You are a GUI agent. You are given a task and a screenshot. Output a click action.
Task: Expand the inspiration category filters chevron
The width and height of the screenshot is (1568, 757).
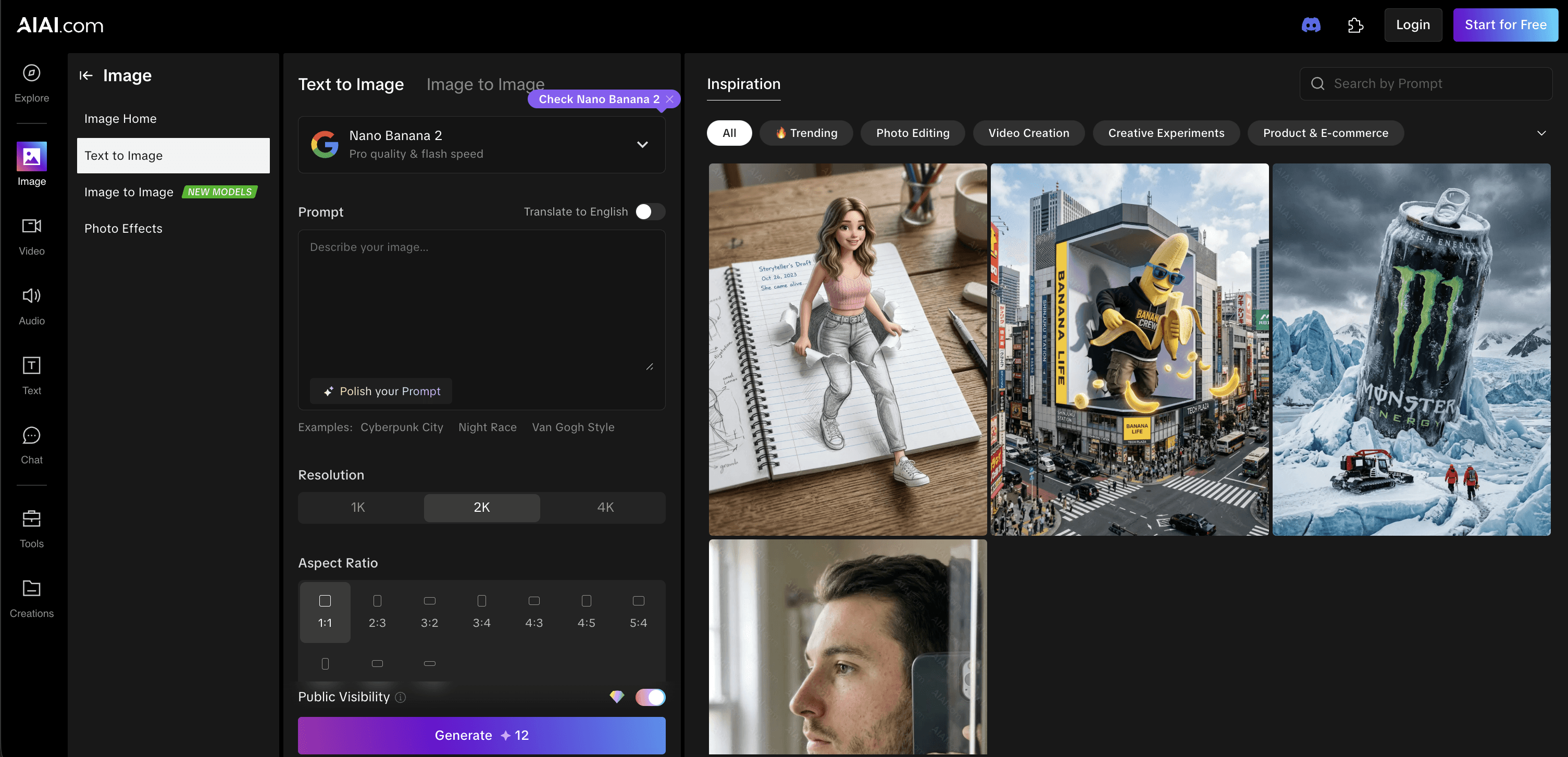pos(1541,133)
